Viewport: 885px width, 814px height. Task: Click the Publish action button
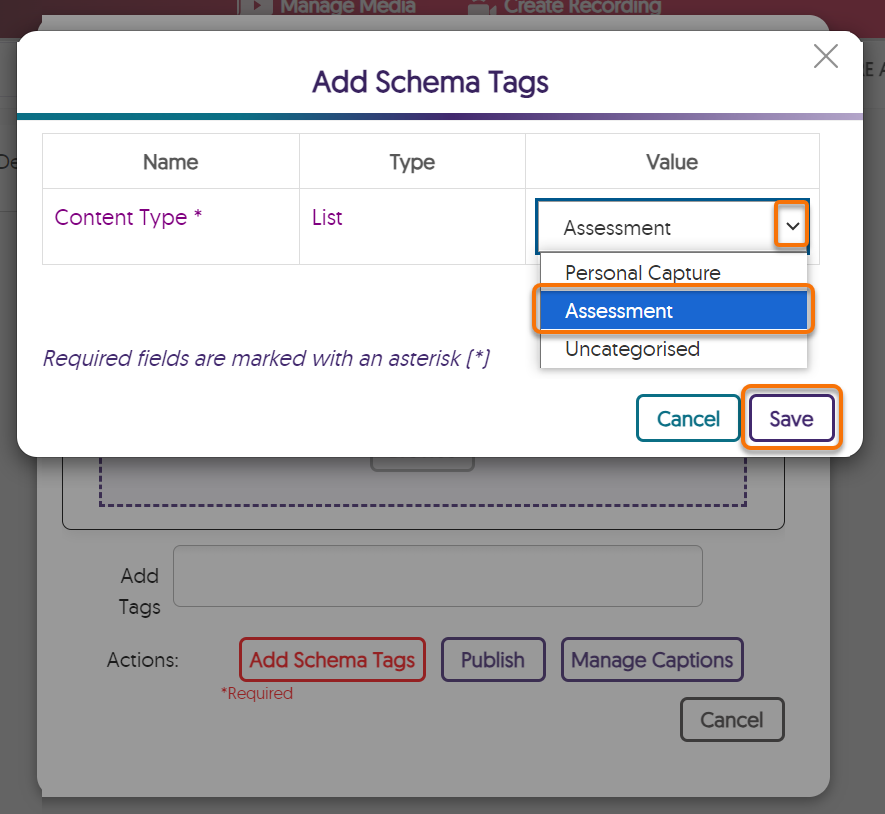pos(493,660)
